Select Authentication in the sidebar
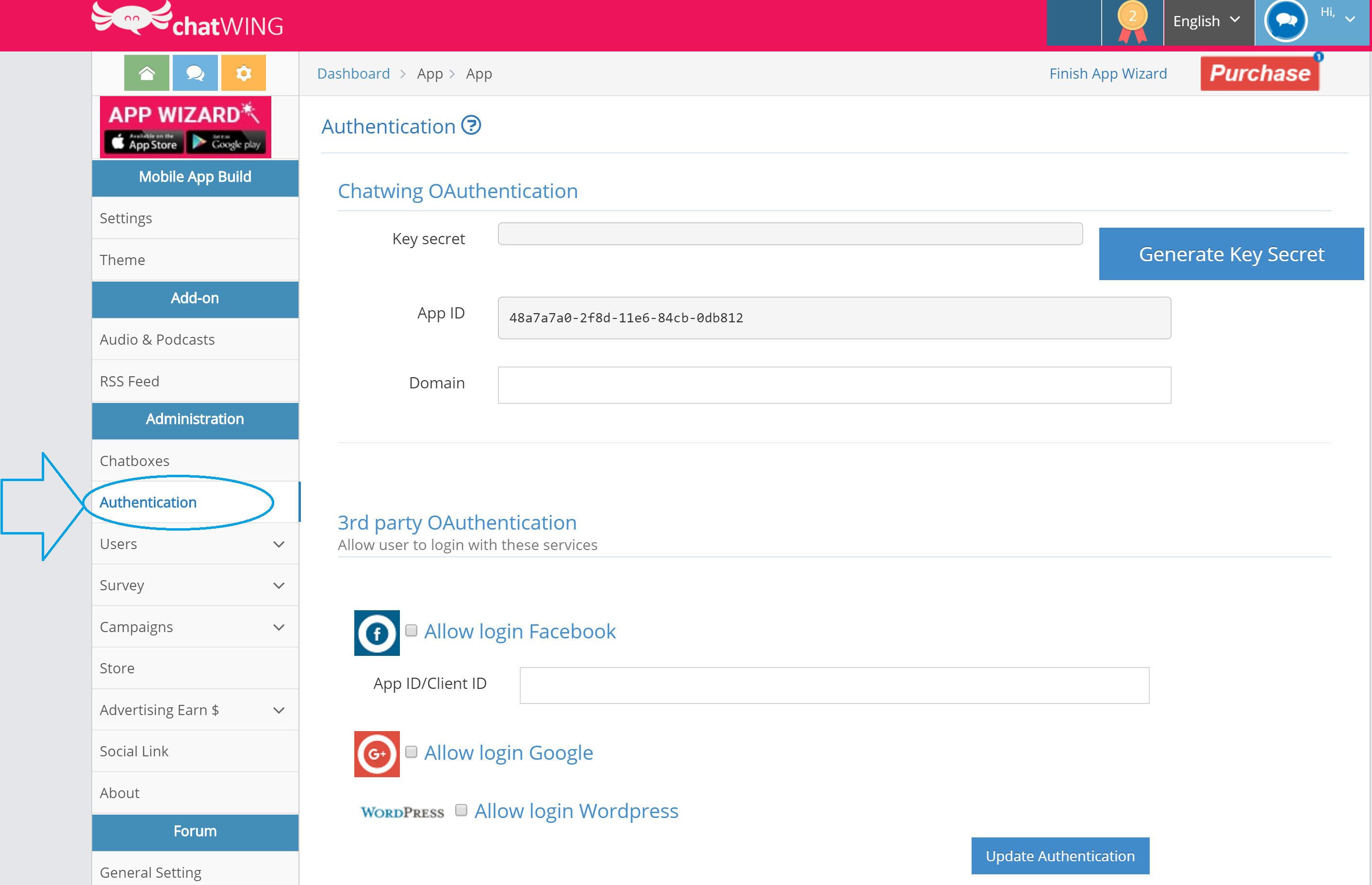 (x=196, y=502)
